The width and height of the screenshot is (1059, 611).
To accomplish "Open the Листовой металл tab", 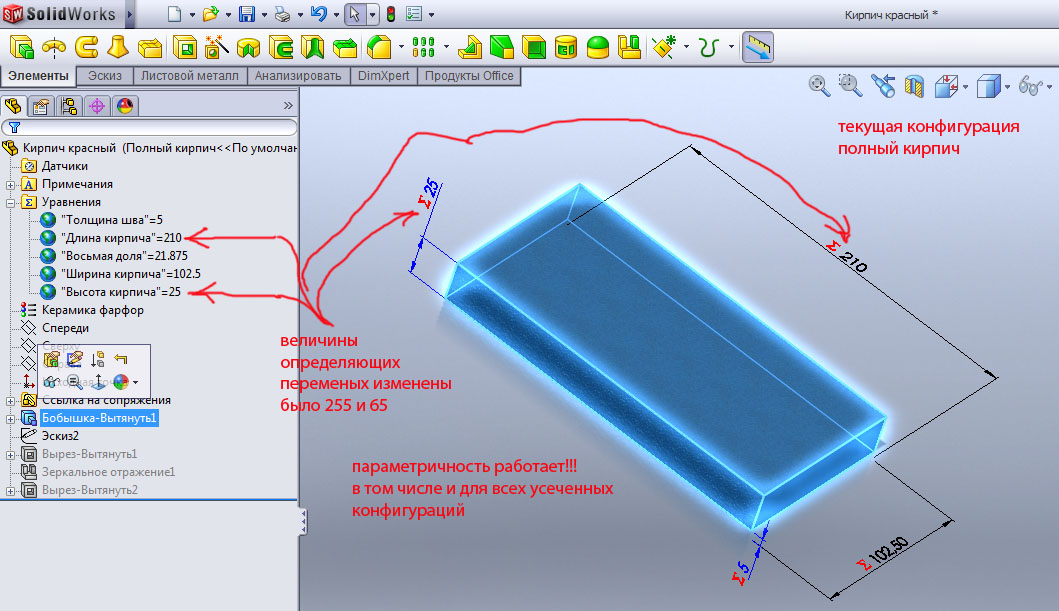I will pyautogui.click(x=190, y=76).
